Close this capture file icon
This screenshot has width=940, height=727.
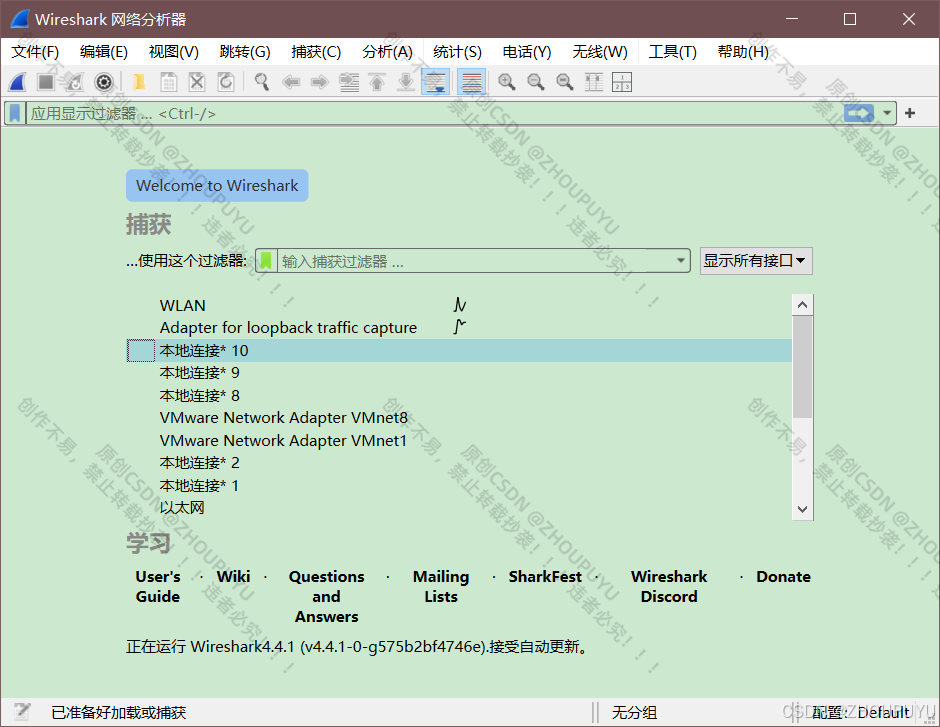(197, 82)
